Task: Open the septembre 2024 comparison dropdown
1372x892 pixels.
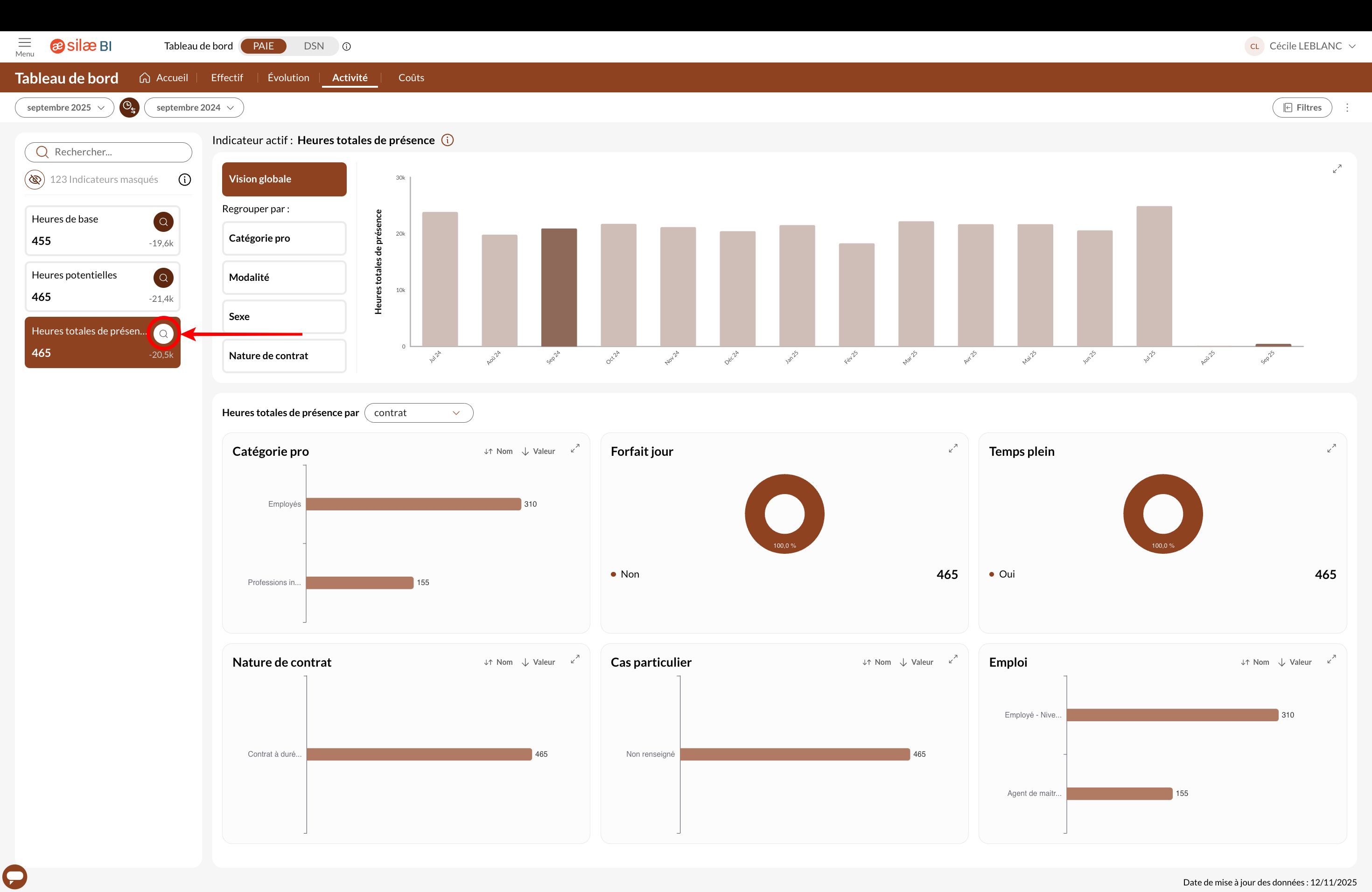Action: coord(194,108)
